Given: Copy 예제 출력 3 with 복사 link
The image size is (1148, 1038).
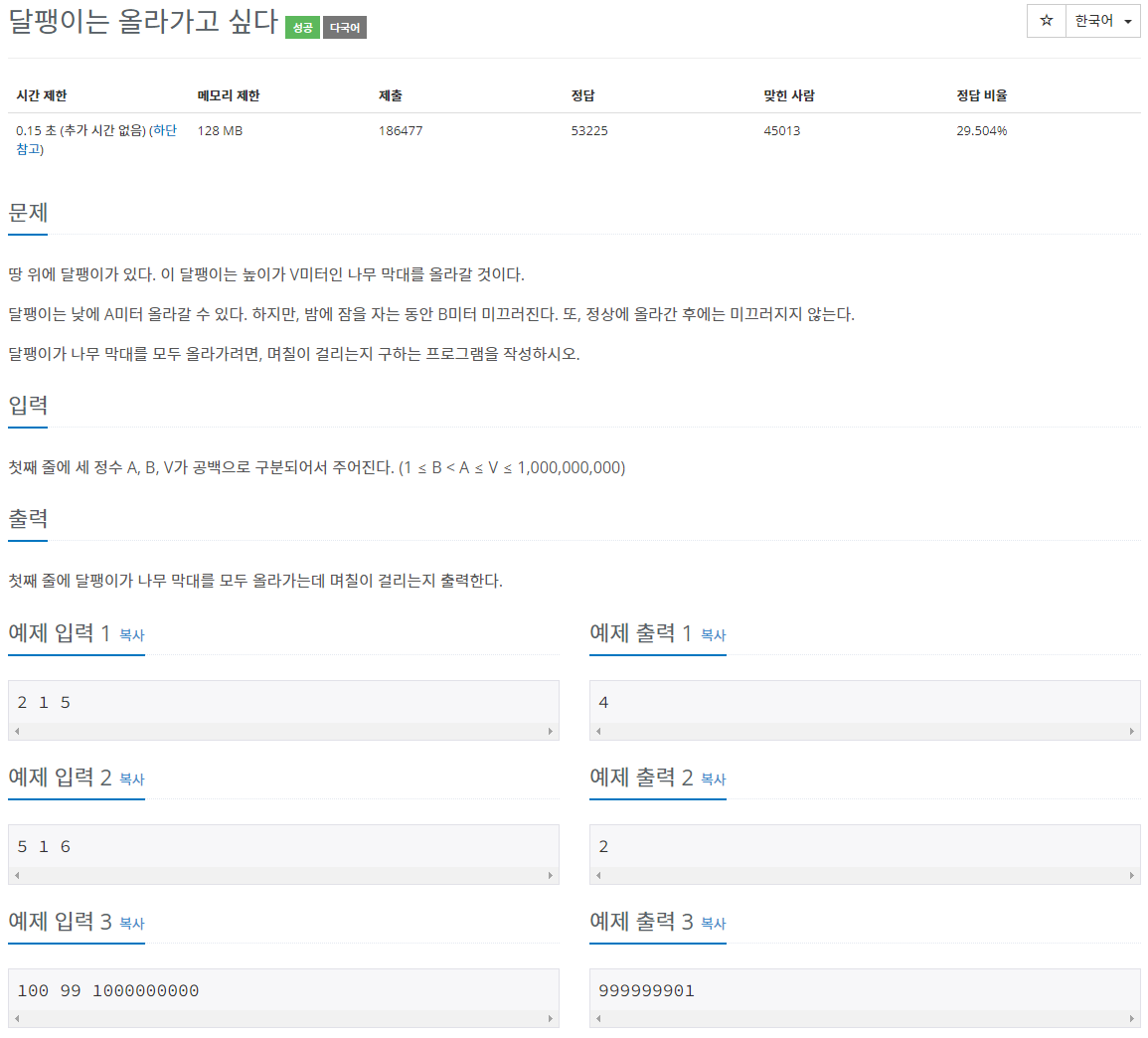Looking at the screenshot, I should [713, 924].
